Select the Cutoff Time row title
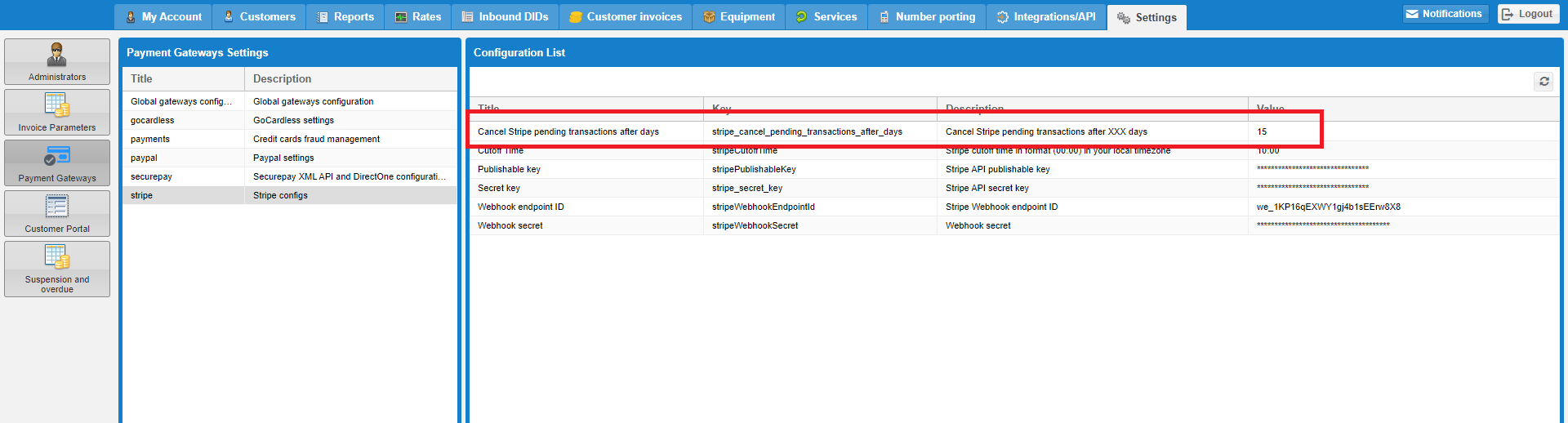The width and height of the screenshot is (1568, 423). pyautogui.click(x=501, y=150)
